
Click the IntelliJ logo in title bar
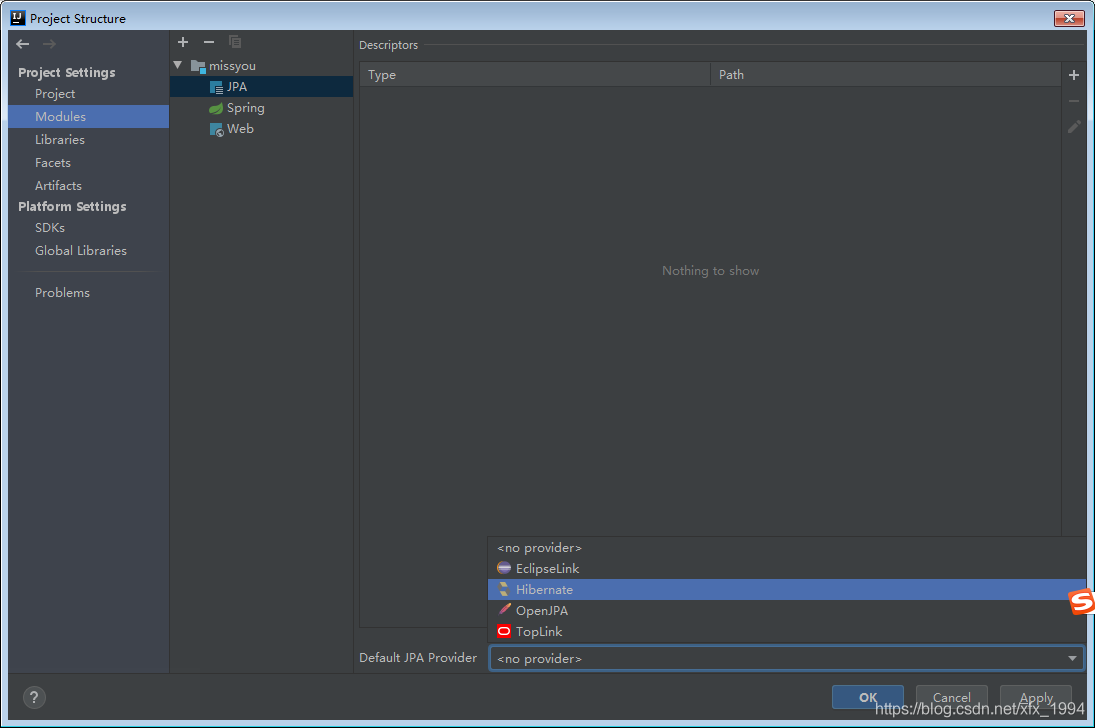(18, 18)
